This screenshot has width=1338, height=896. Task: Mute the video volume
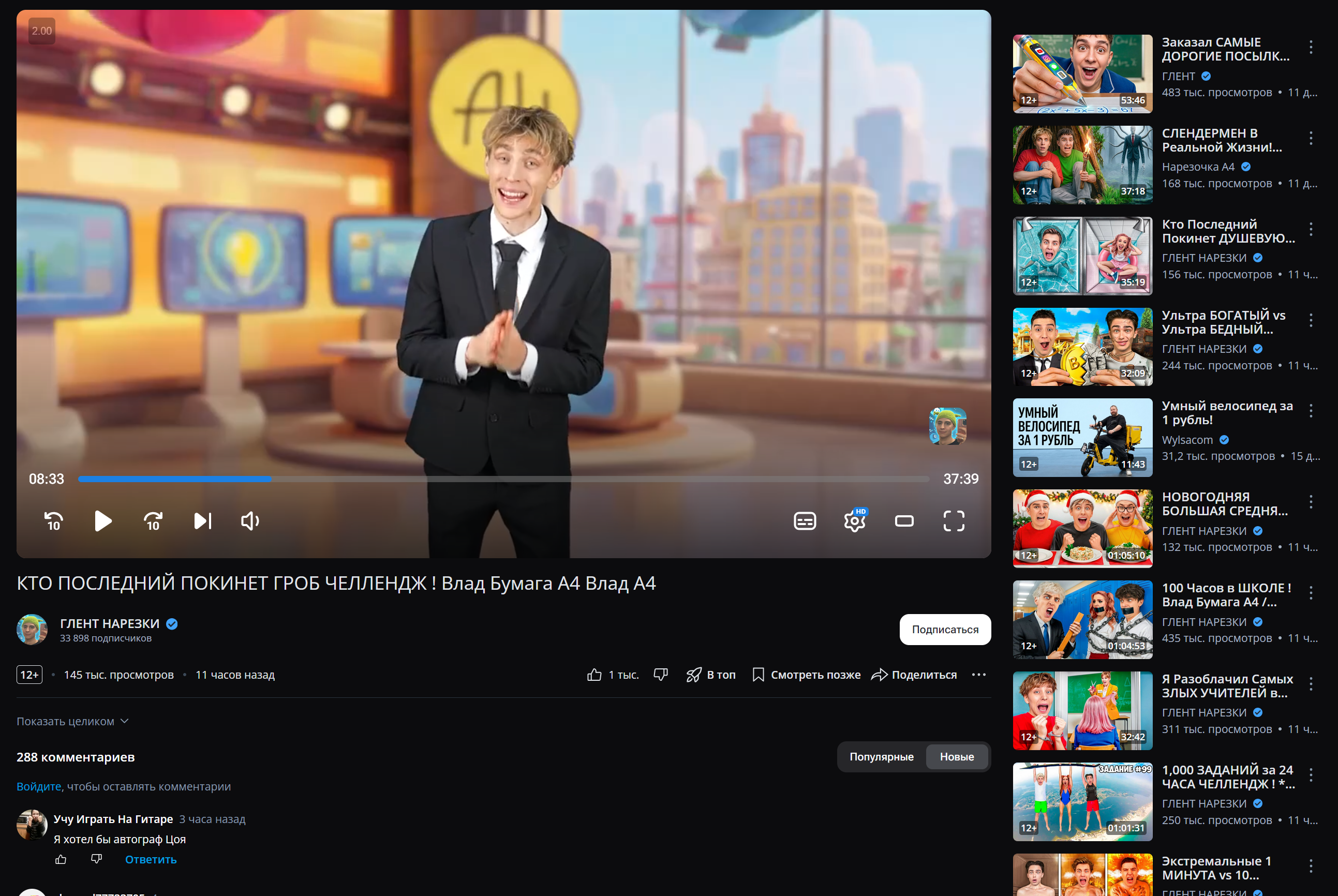(250, 521)
